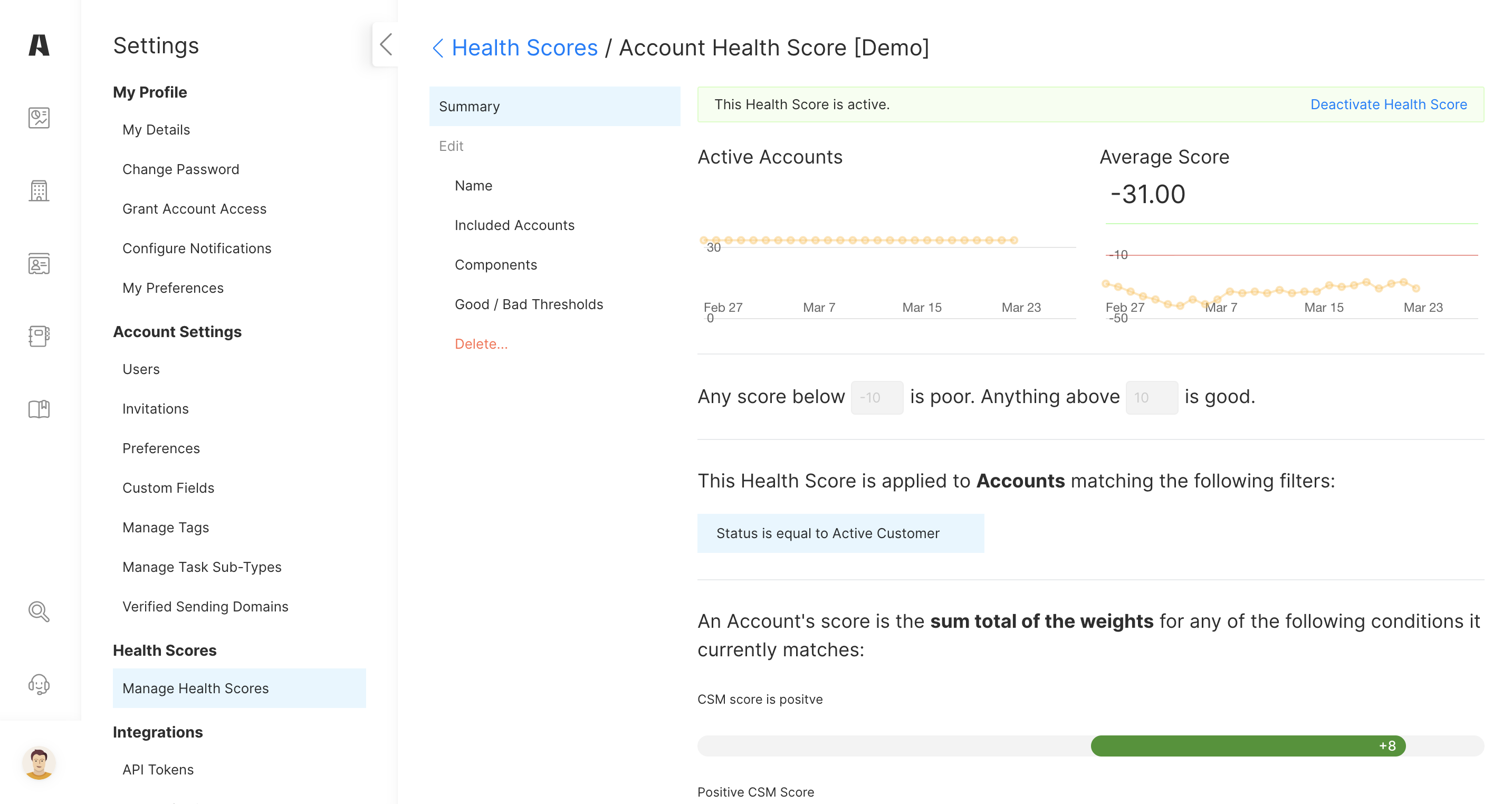Click the 'CSM score is positve' label
Screen dimensions: 1512x804
760,700
